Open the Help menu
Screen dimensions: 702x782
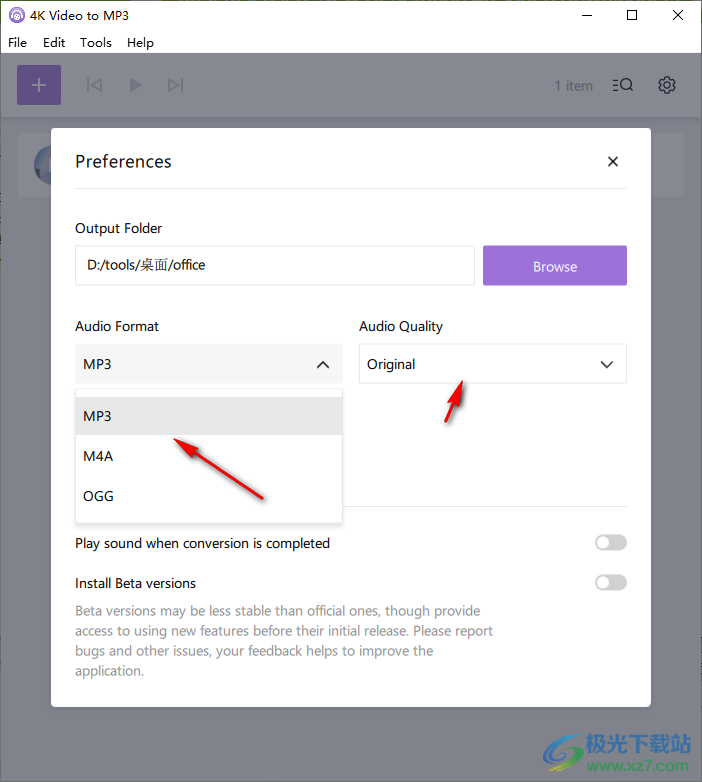(x=140, y=43)
